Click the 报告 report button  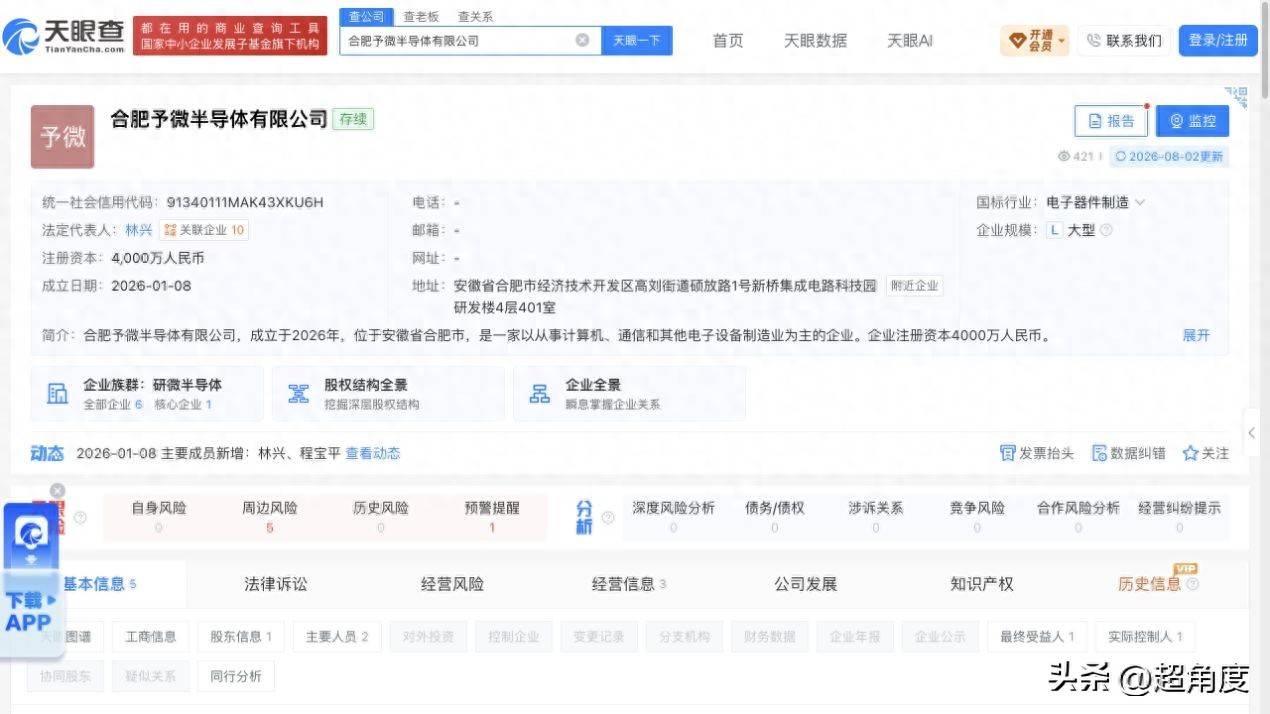tap(1110, 121)
